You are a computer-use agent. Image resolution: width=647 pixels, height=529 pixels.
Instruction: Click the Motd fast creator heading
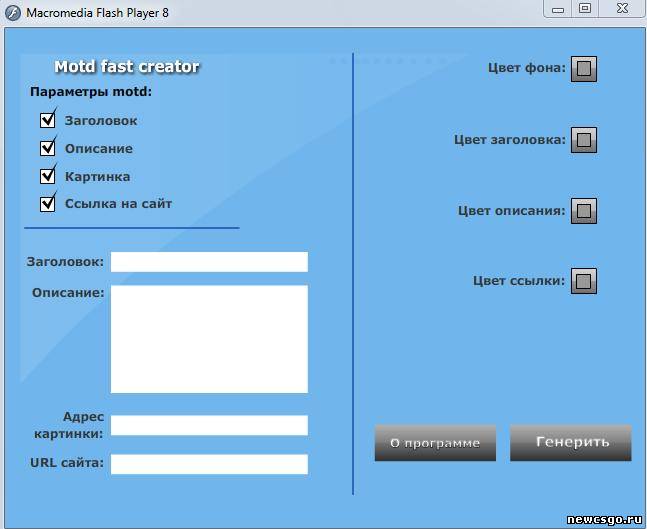click(127, 67)
